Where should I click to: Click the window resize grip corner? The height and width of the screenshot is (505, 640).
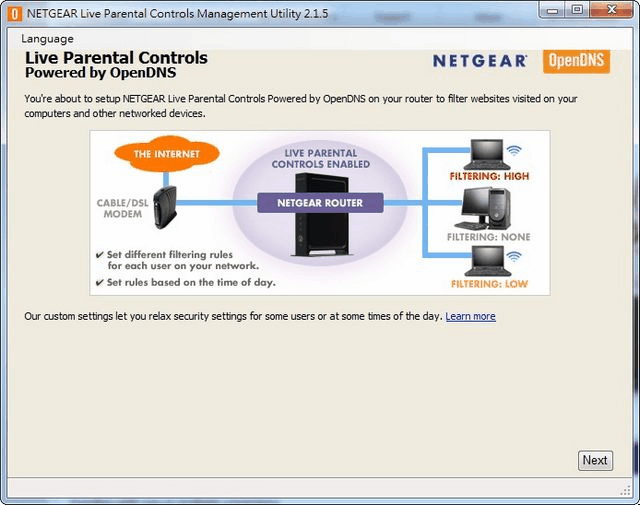tap(625, 491)
